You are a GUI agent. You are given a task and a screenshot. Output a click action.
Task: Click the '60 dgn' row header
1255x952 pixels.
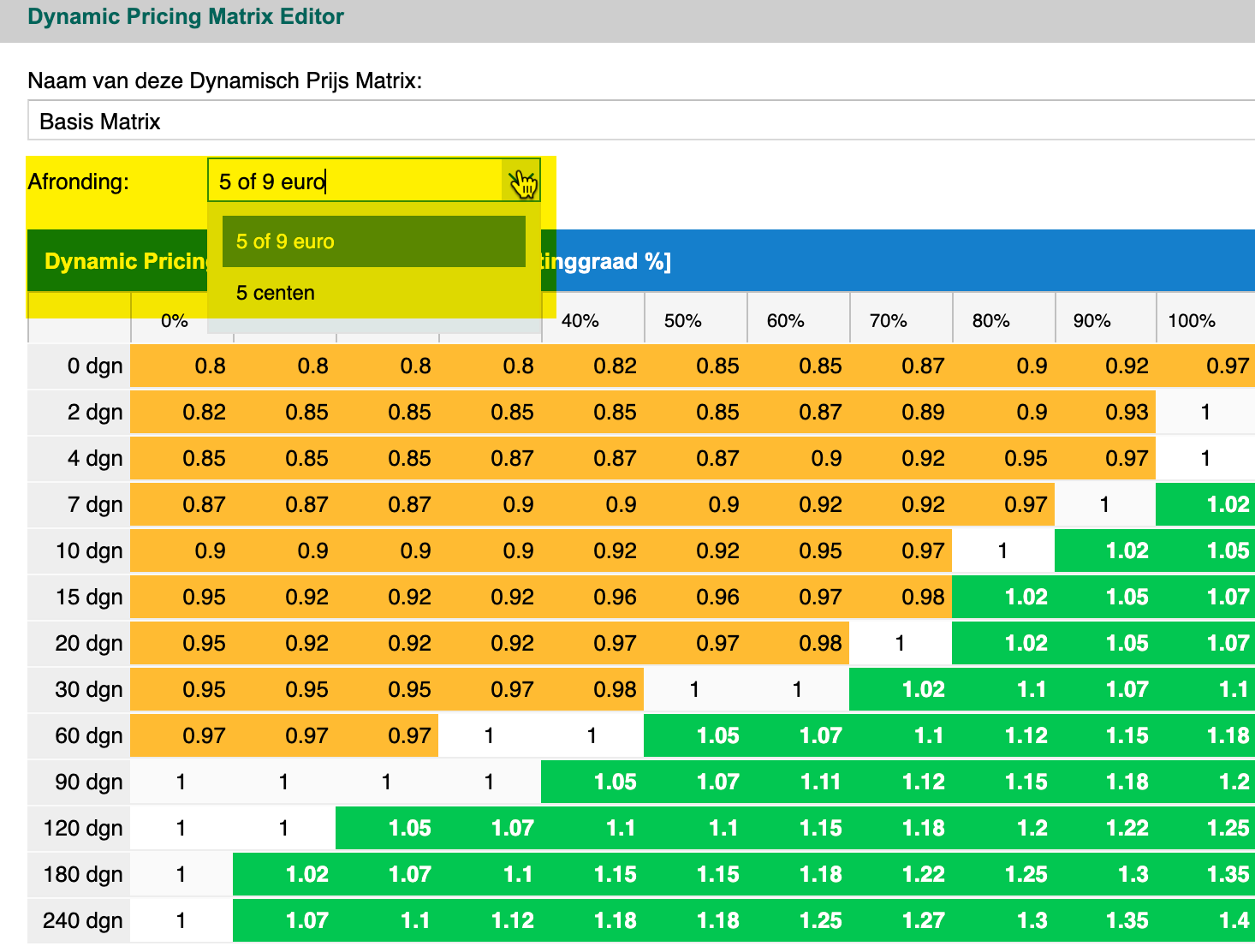(79, 735)
